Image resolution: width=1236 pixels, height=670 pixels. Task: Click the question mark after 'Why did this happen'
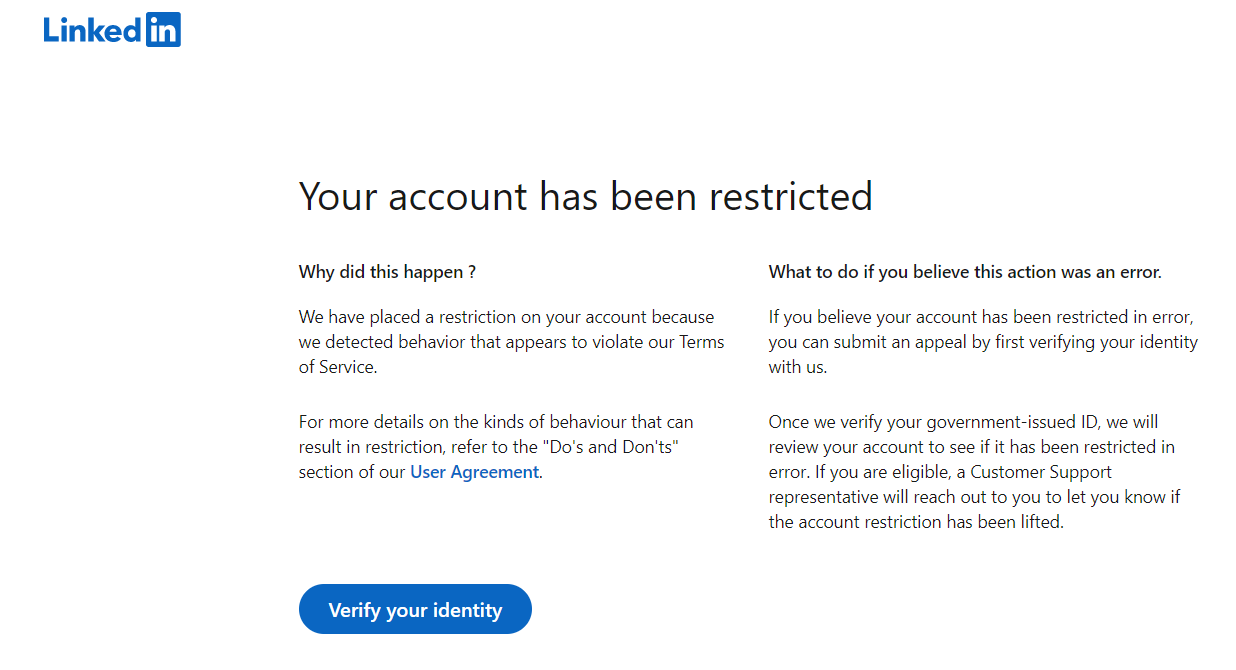click(471, 272)
